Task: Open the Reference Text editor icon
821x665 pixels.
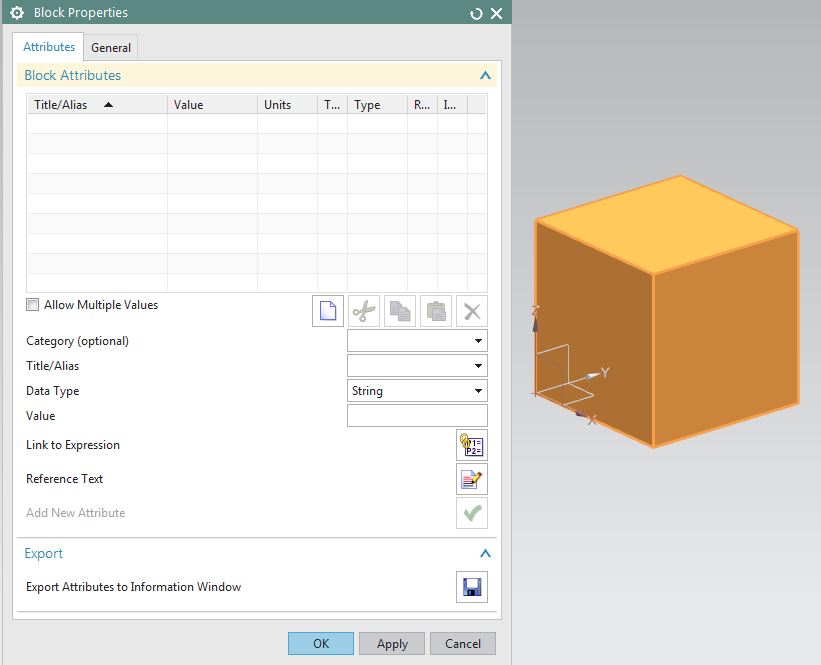Action: pos(472,479)
